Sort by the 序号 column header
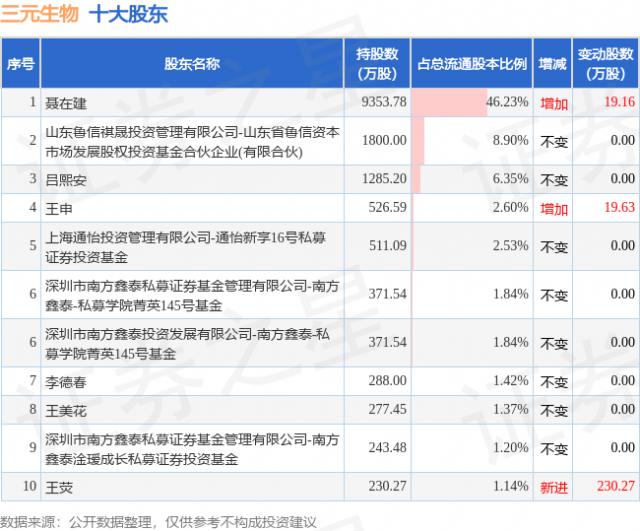The height and width of the screenshot is (531, 640). [20, 64]
